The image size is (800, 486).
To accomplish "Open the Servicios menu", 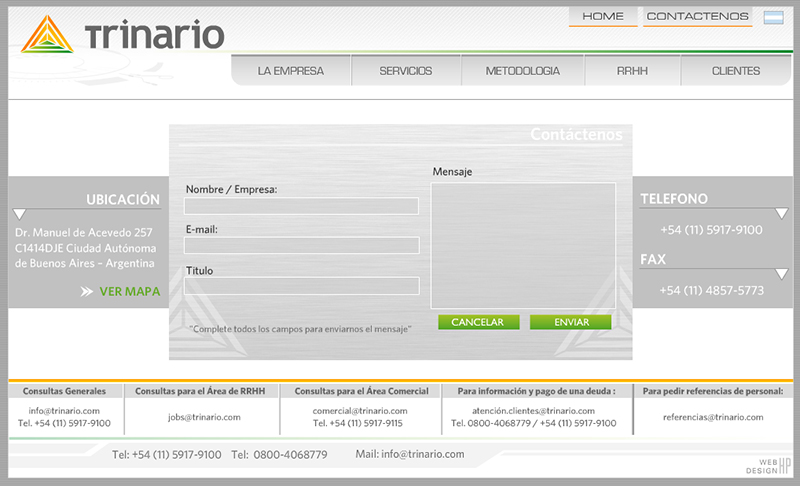I will click(x=406, y=71).
